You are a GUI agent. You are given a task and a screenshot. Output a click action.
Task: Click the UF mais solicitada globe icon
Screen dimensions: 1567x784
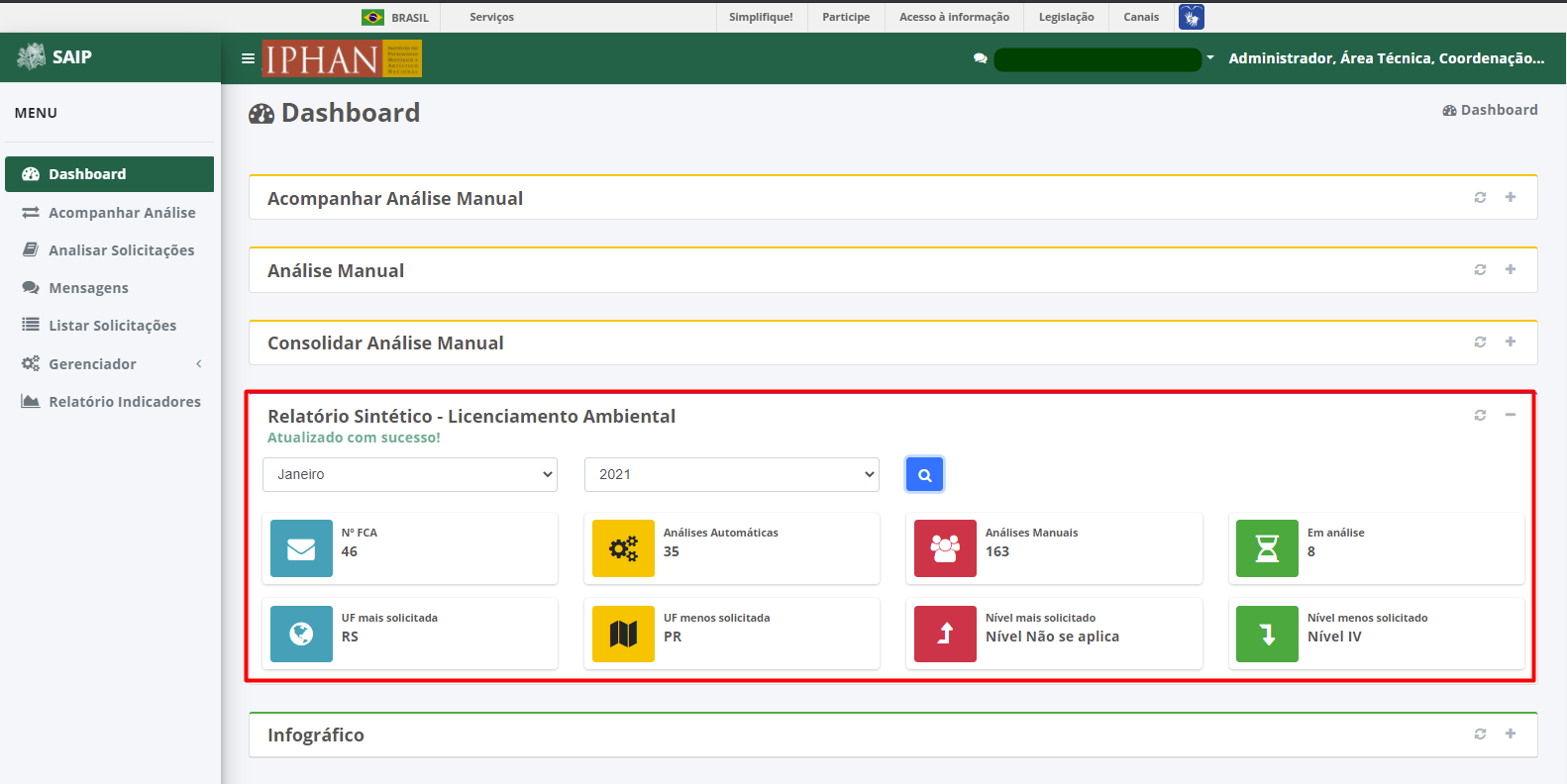click(301, 634)
